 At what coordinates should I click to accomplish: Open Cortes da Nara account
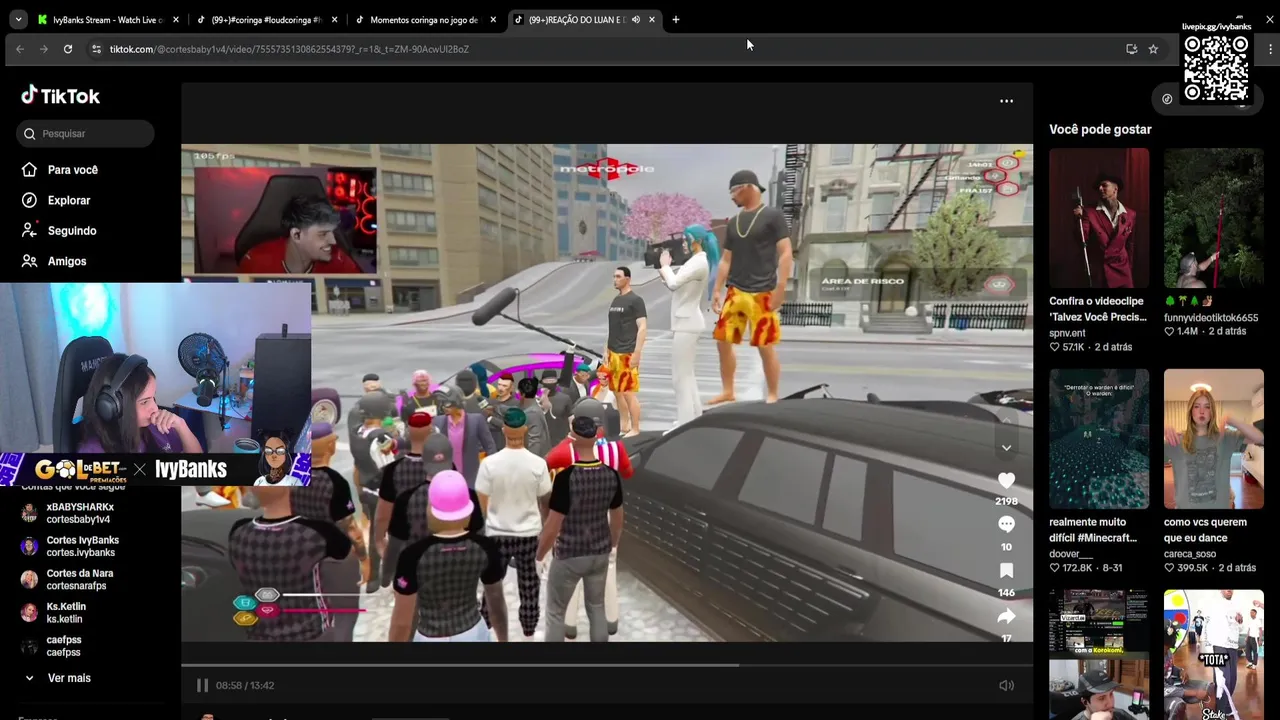click(80, 579)
